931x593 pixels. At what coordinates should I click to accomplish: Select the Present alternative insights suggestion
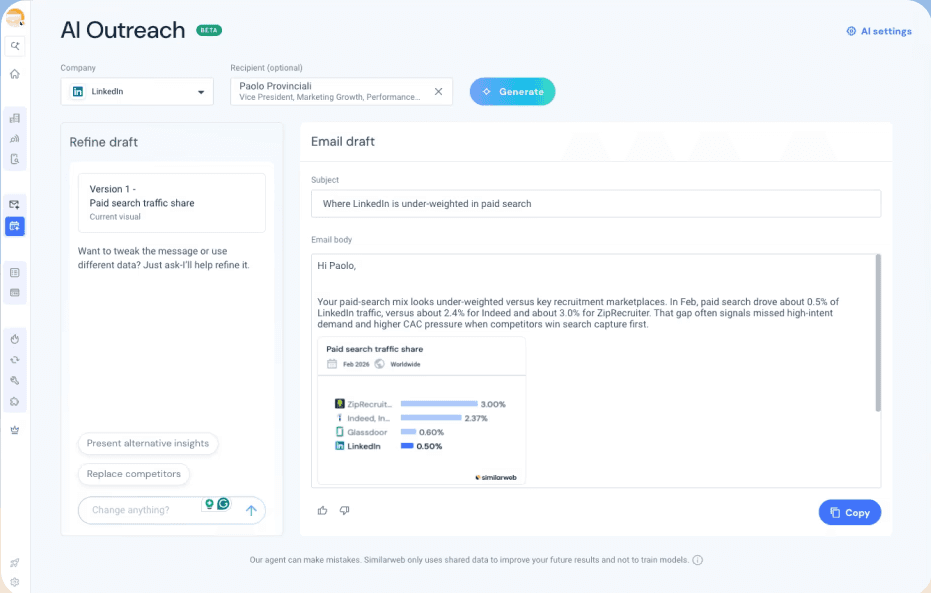(147, 443)
